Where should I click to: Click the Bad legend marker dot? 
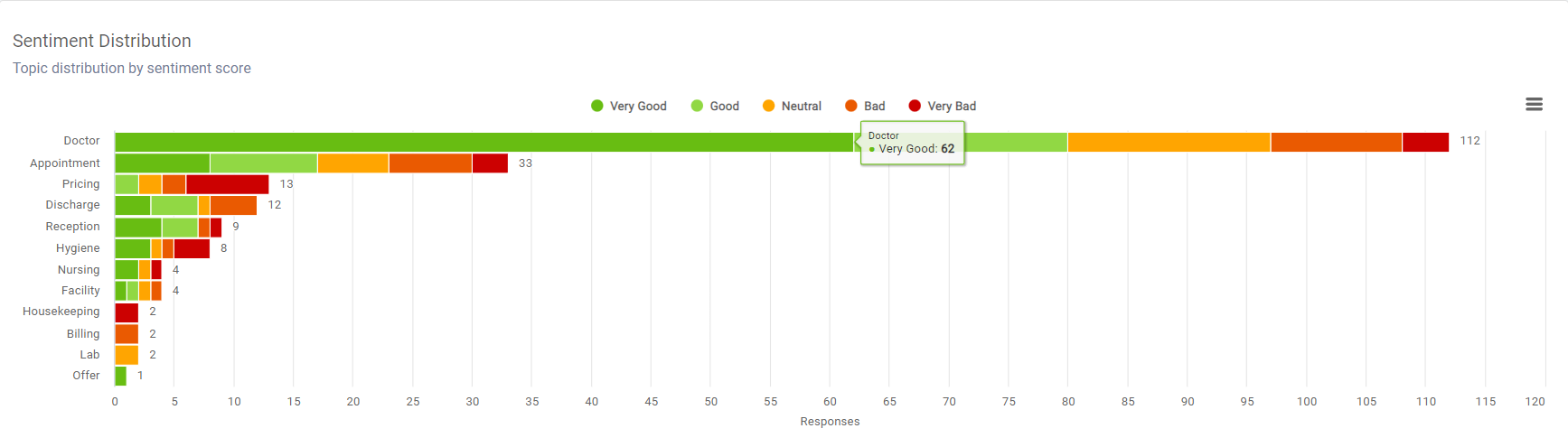tap(850, 106)
